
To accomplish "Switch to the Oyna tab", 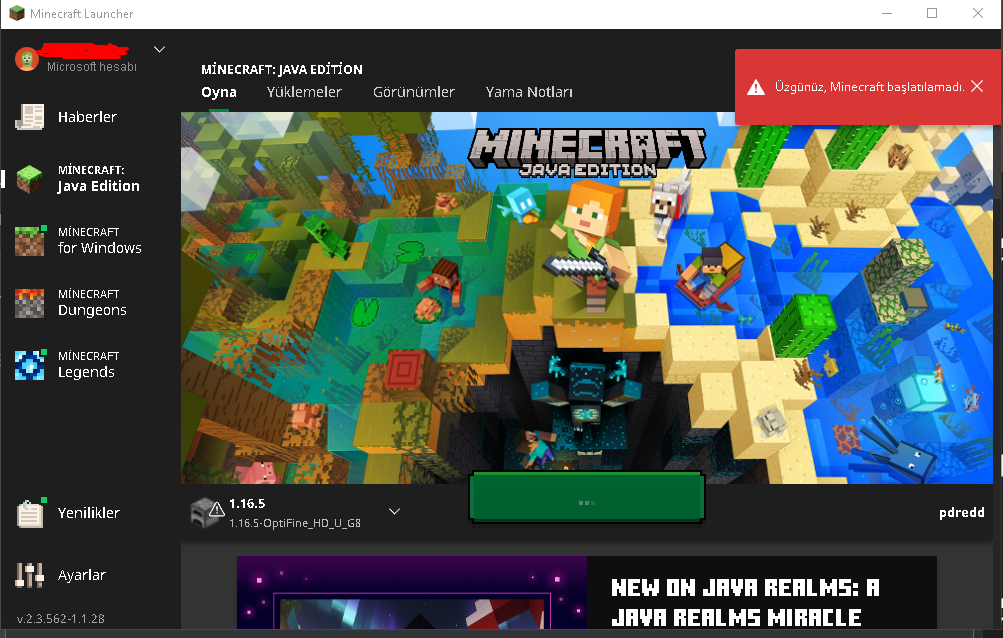I will 219,92.
